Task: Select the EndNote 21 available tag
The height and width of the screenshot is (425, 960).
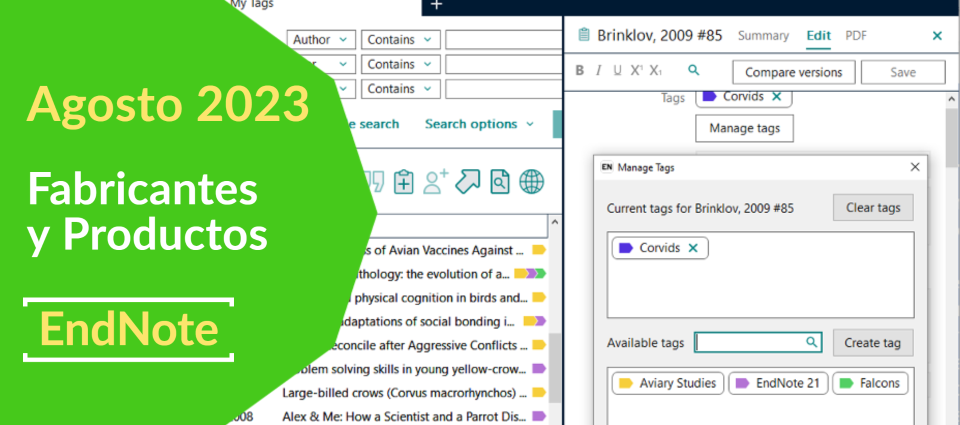Action: [778, 383]
